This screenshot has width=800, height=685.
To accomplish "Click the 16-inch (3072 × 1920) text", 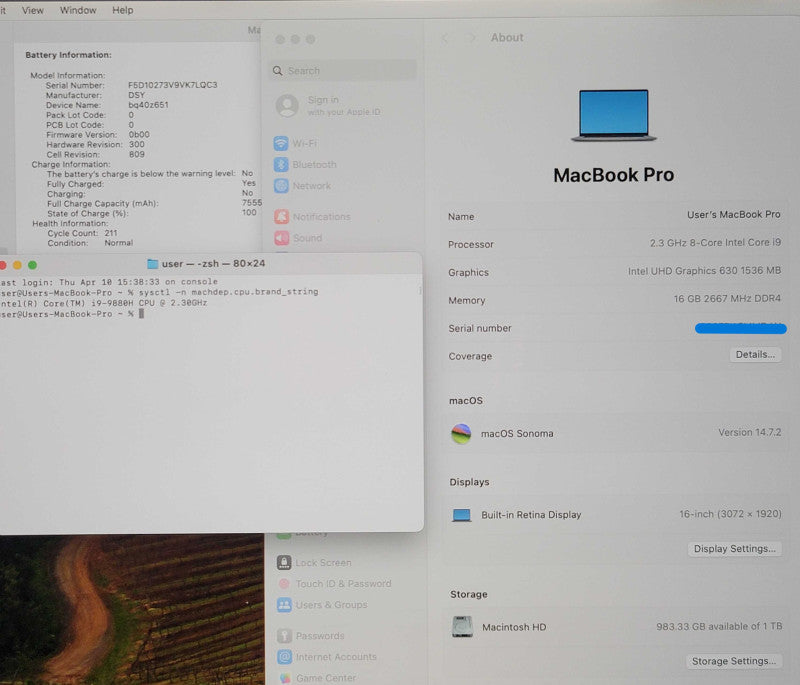I will coord(730,514).
